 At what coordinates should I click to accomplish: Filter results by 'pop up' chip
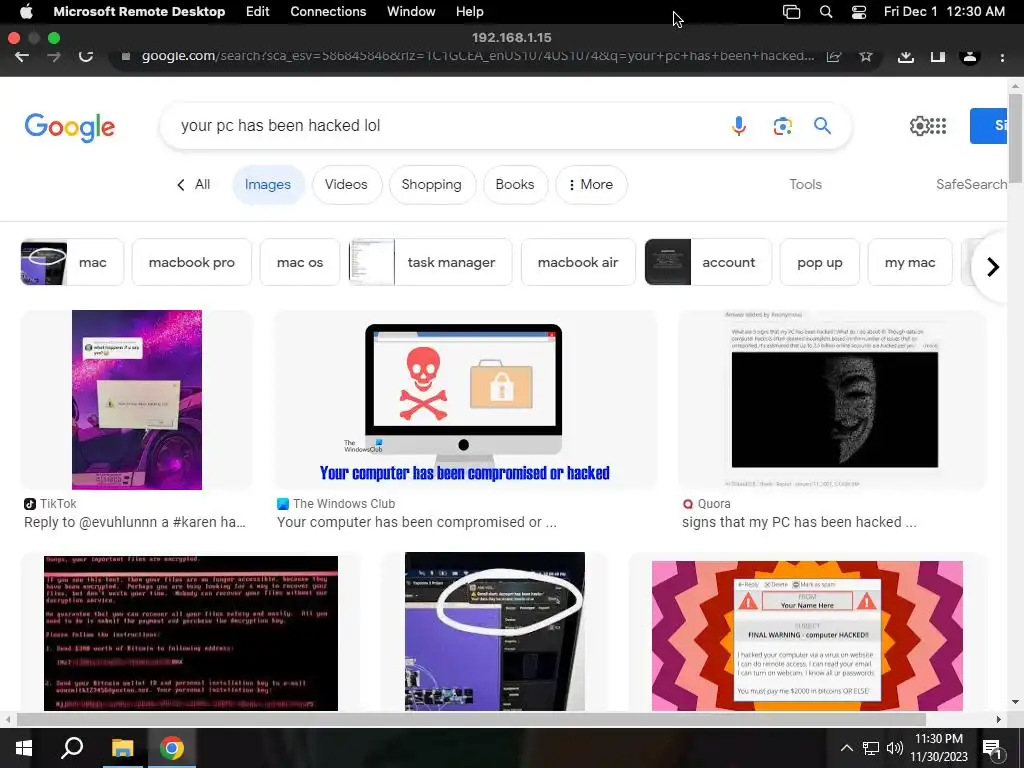click(820, 263)
